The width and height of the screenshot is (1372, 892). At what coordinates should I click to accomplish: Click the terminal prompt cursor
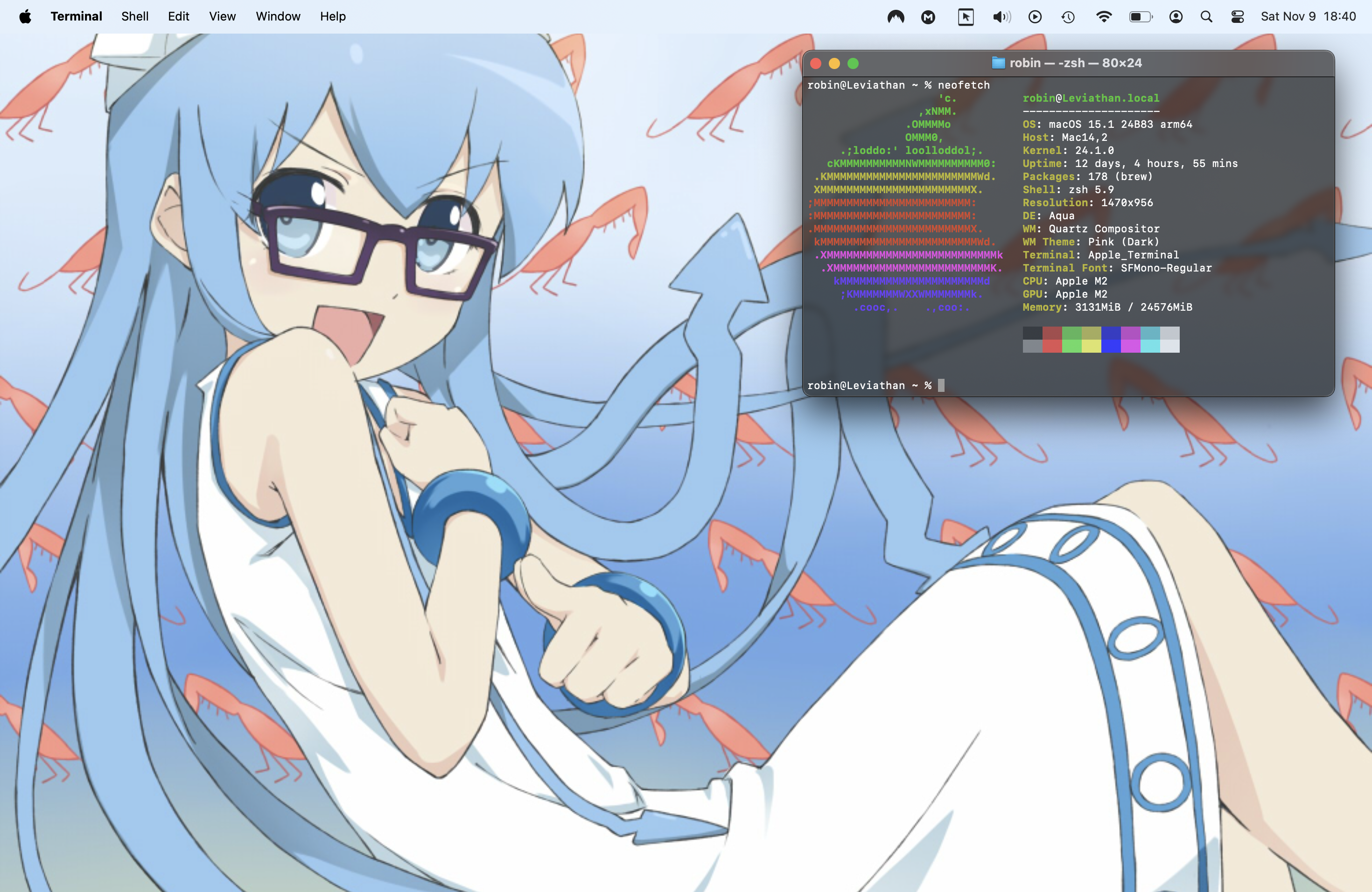pos(941,385)
